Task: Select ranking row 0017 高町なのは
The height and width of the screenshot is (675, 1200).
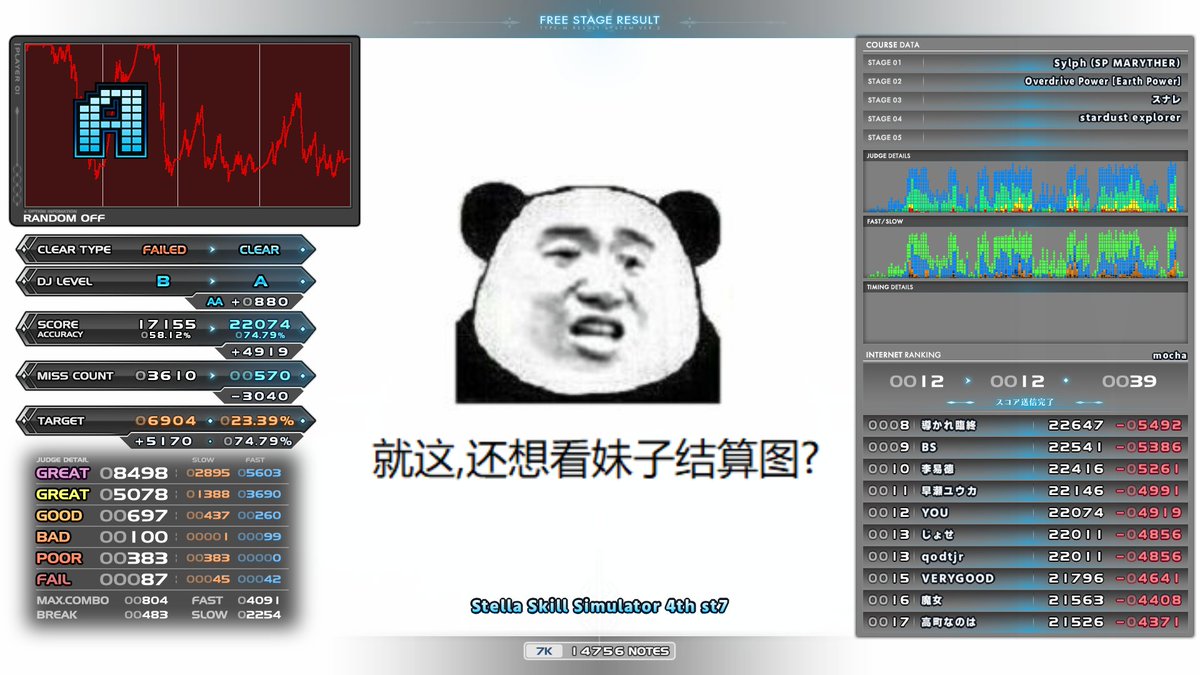Action: [x=1025, y=622]
